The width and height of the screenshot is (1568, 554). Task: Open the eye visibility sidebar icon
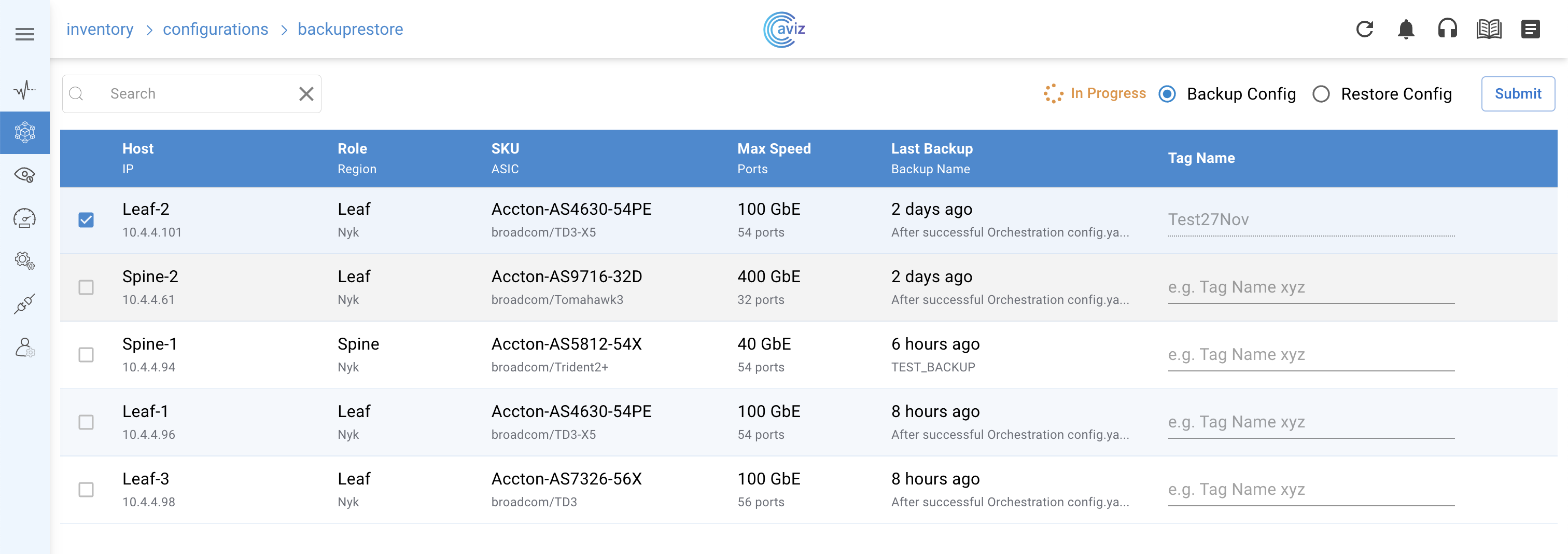[24, 175]
